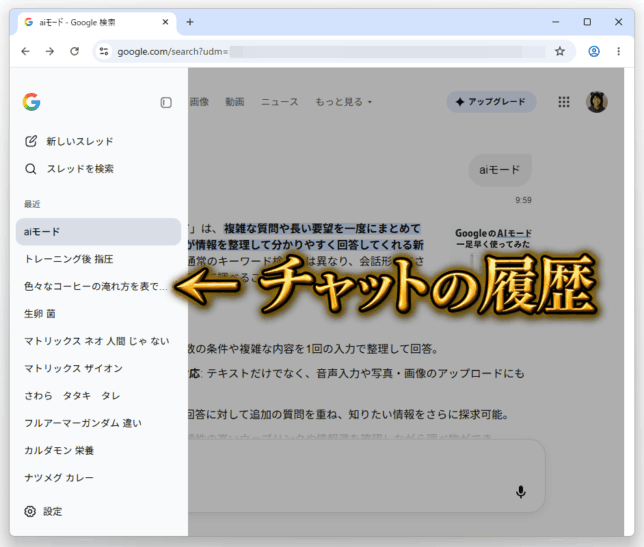Expand もっと見る dropdown
Screen dimensions: 644x547
click(343, 102)
